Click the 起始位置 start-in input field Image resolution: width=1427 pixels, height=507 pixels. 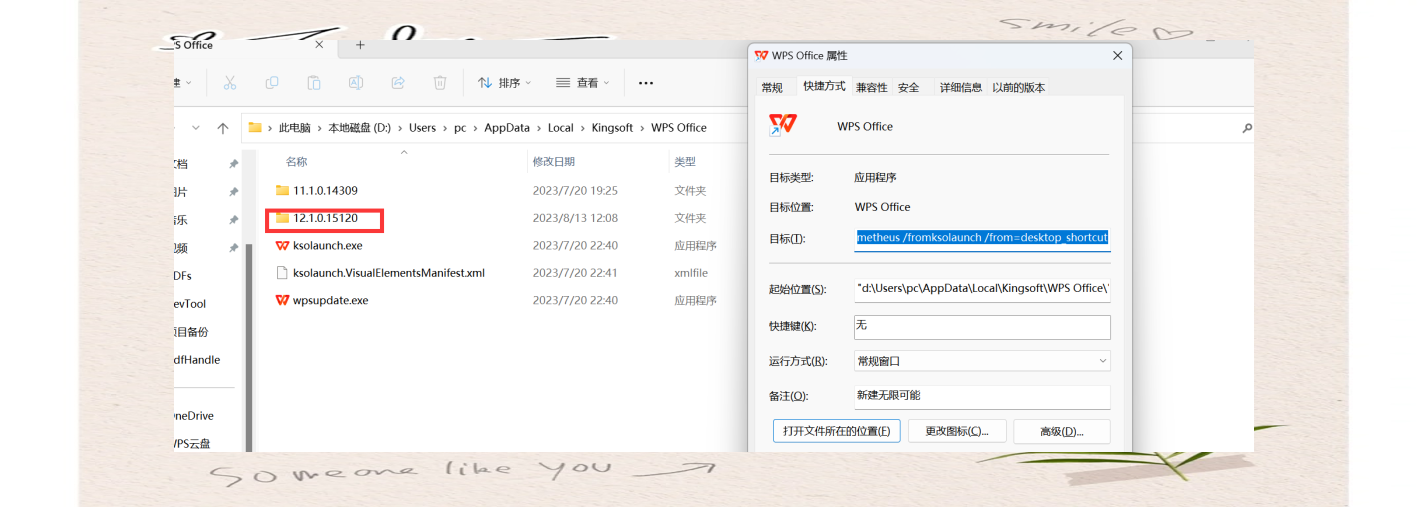point(982,289)
